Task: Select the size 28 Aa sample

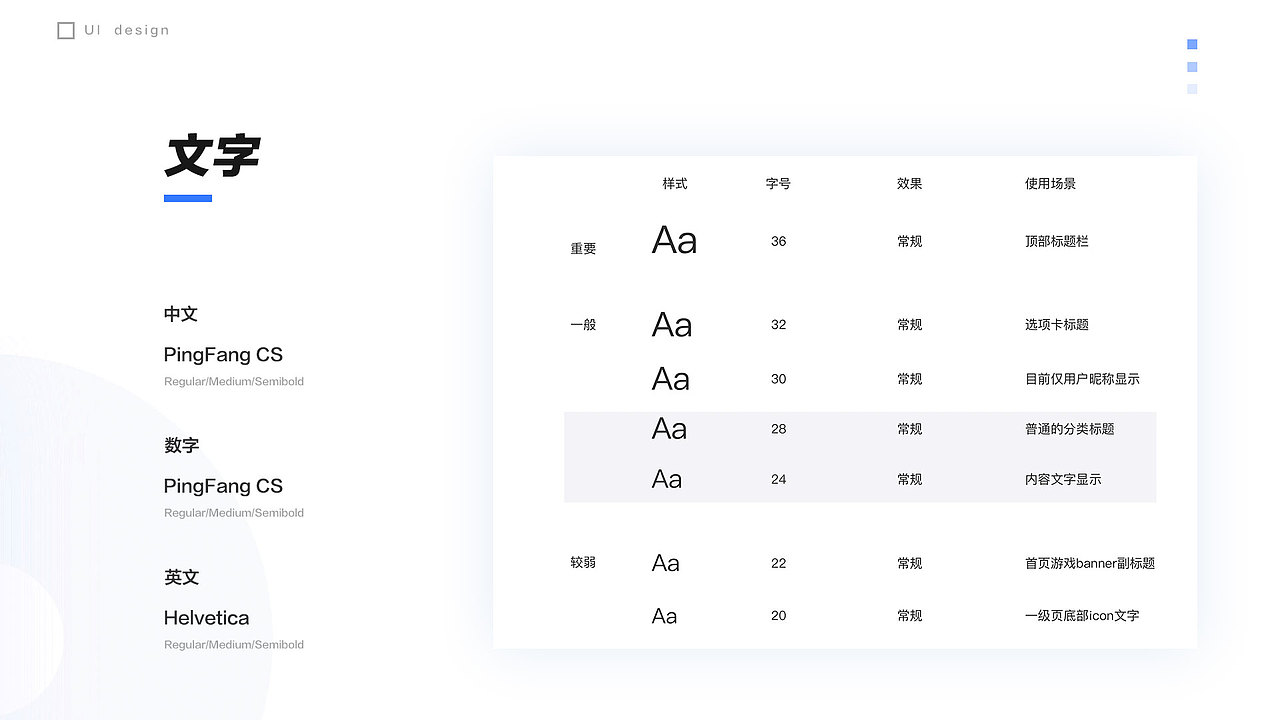Action: tap(669, 429)
